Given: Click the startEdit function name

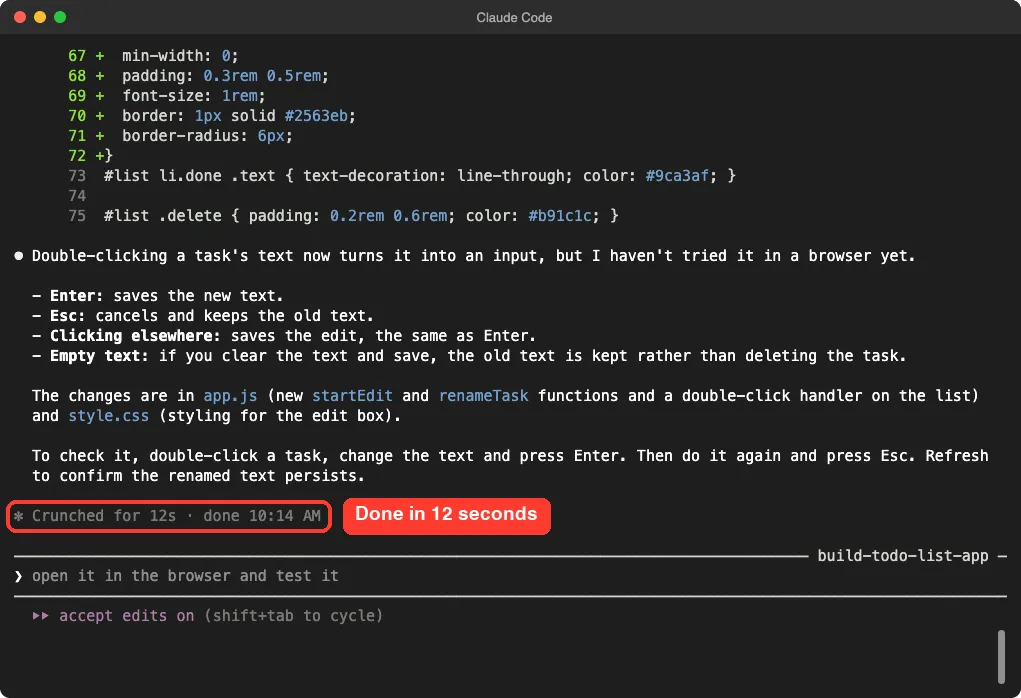Looking at the screenshot, I should pyautogui.click(x=352, y=396).
